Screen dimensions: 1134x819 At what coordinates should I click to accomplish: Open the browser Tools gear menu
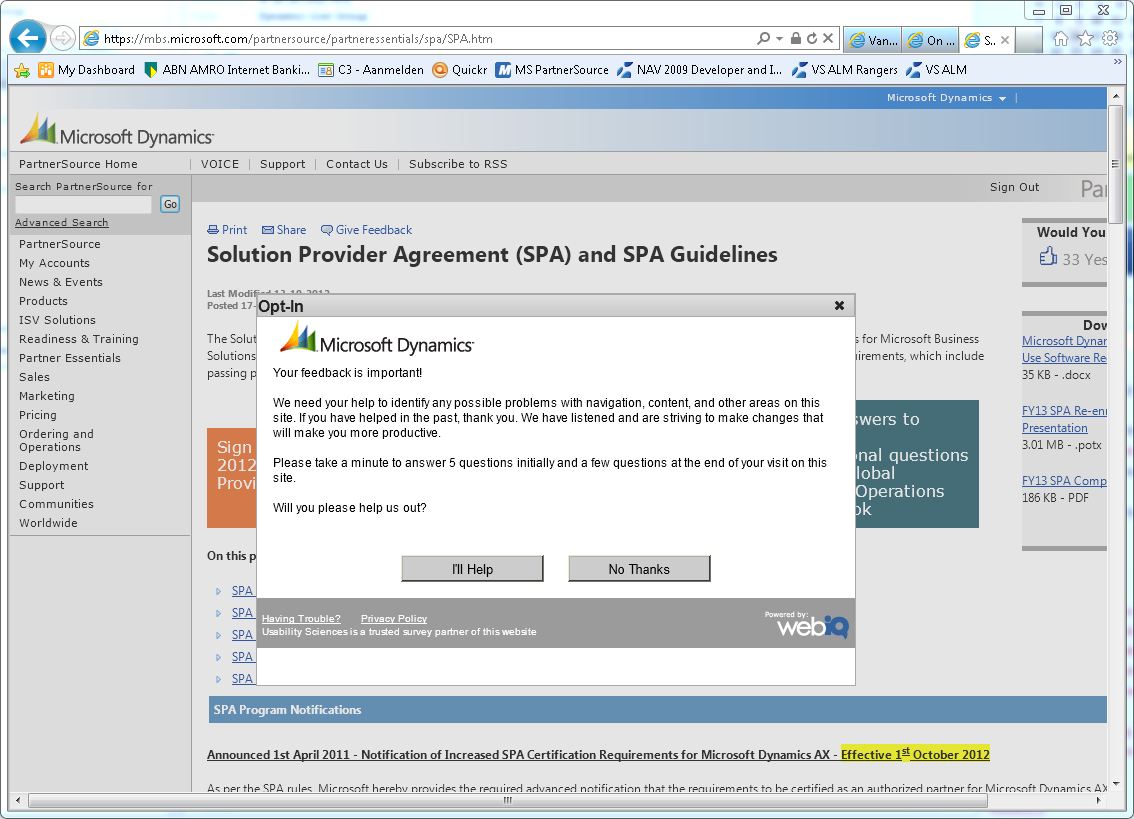(x=1110, y=39)
